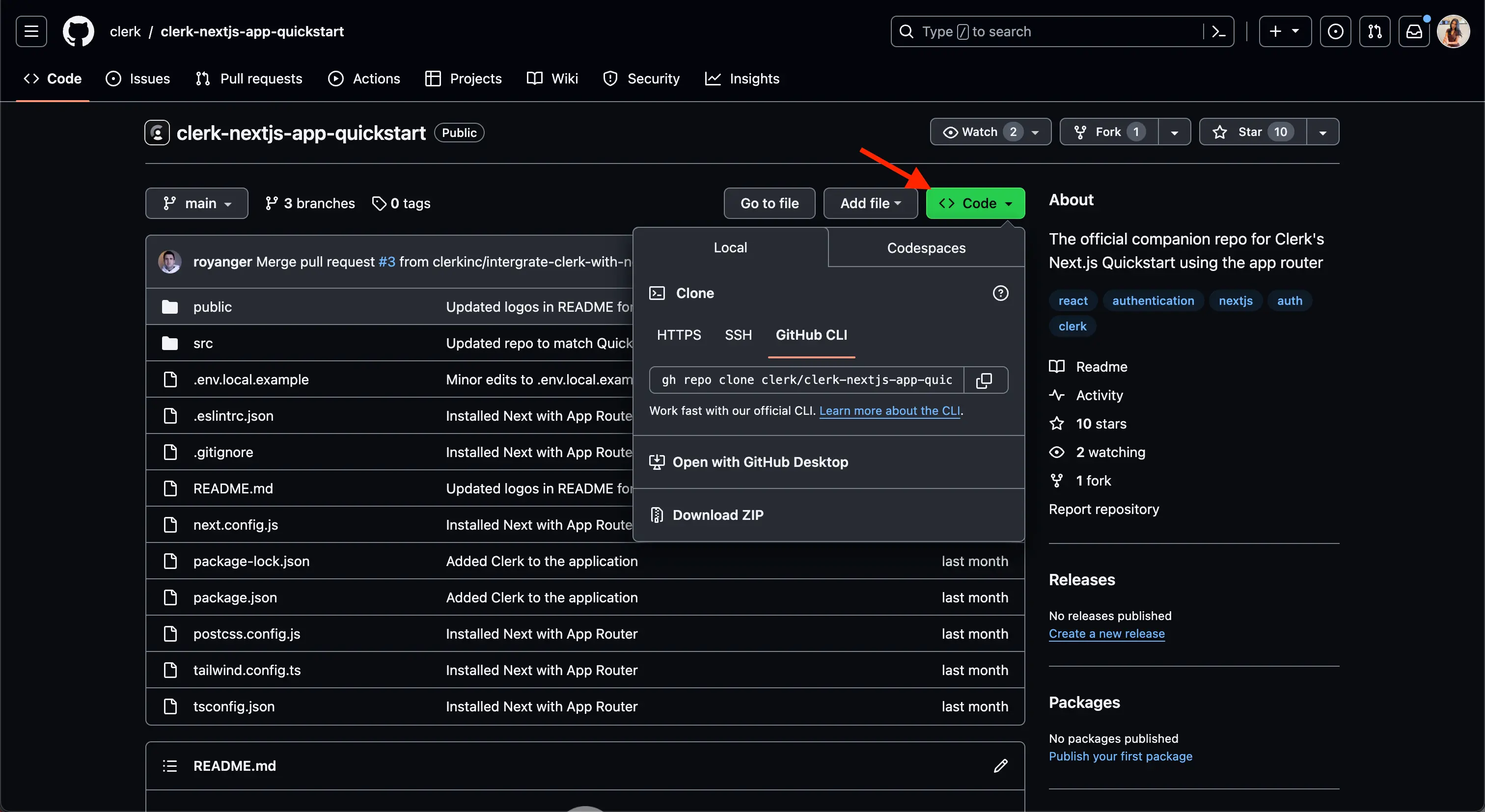
Task: Switch to the Codespaces tab
Action: pos(926,247)
